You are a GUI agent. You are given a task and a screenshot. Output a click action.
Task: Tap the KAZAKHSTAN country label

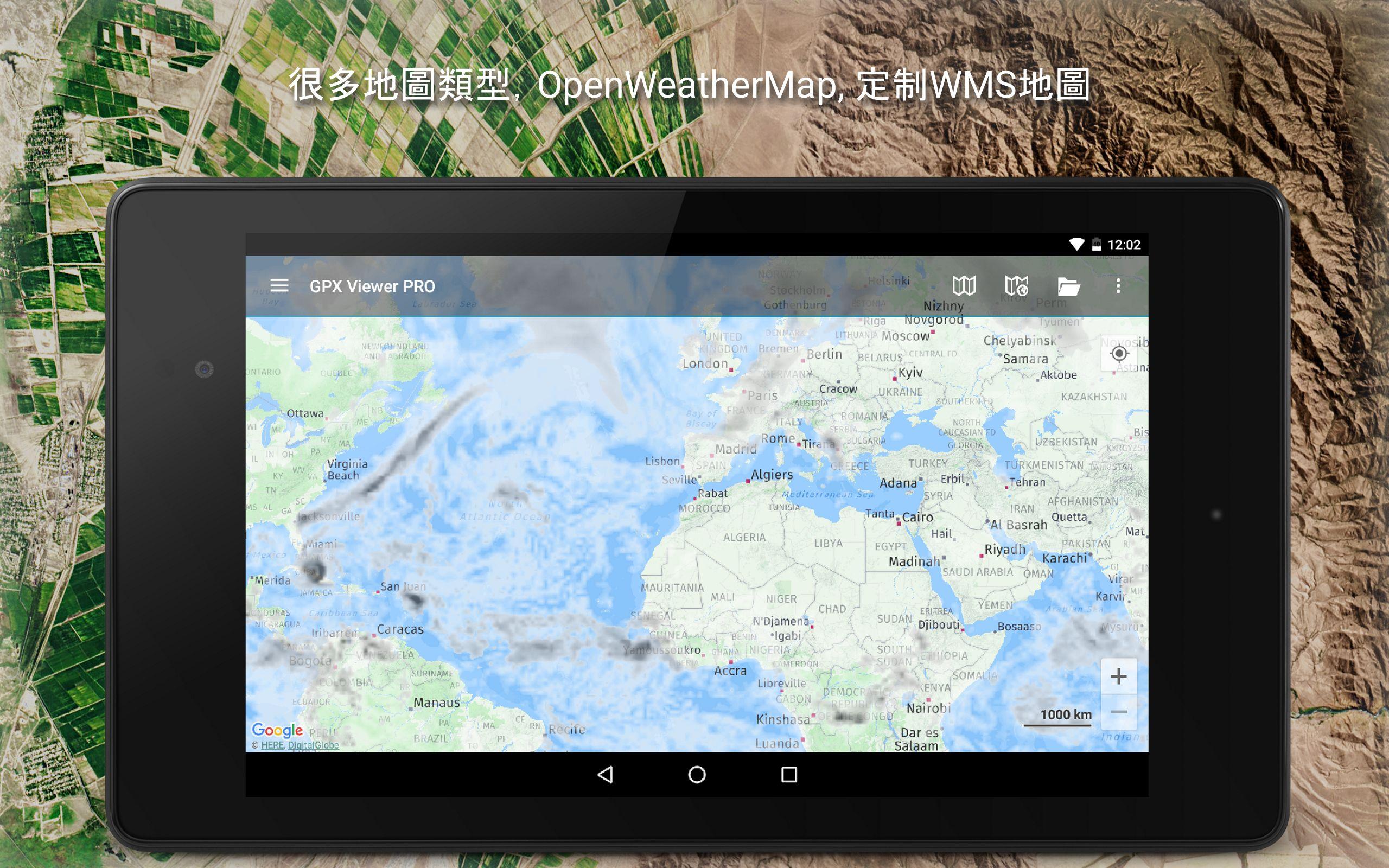coord(1094,397)
